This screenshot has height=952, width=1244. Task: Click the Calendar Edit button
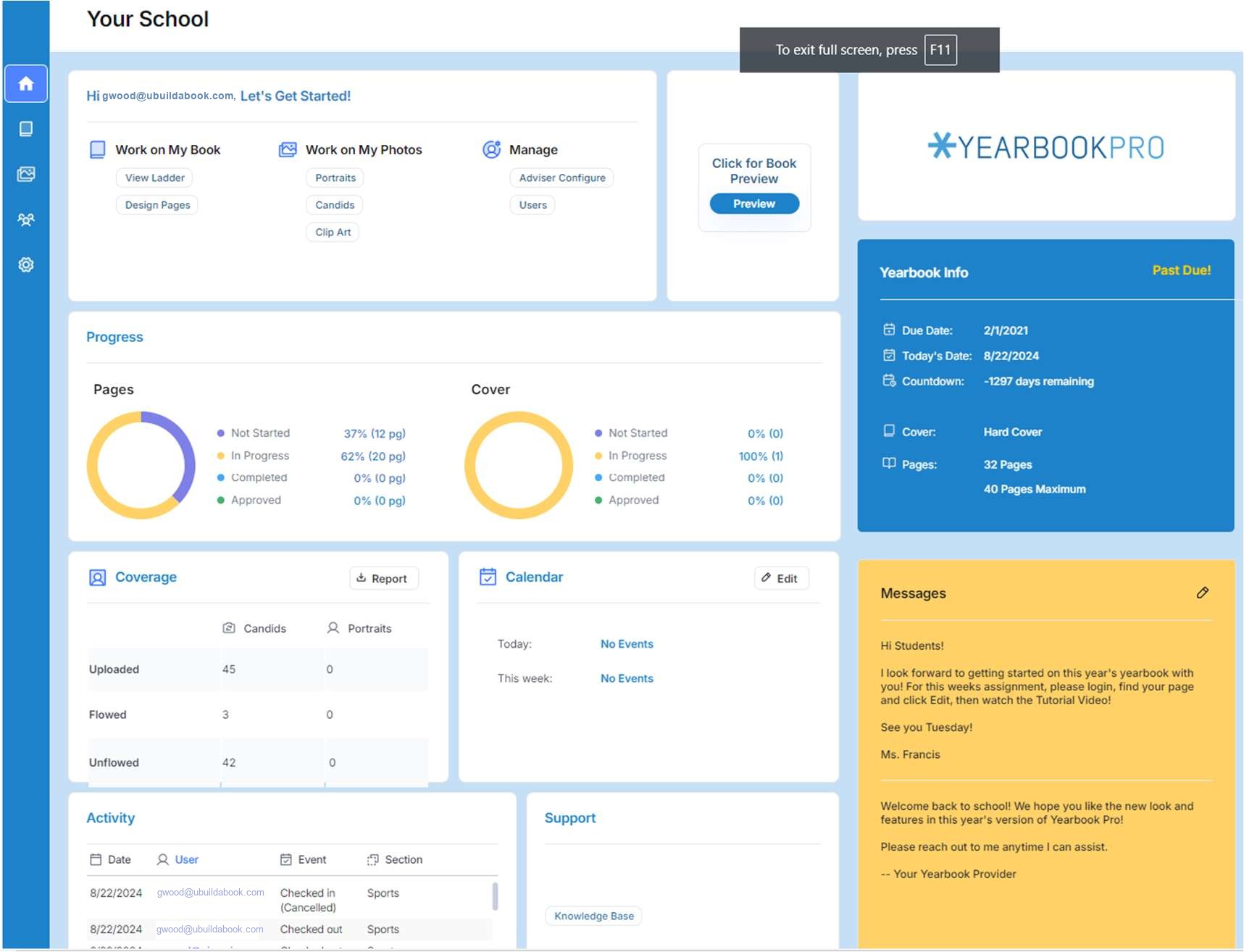(781, 578)
